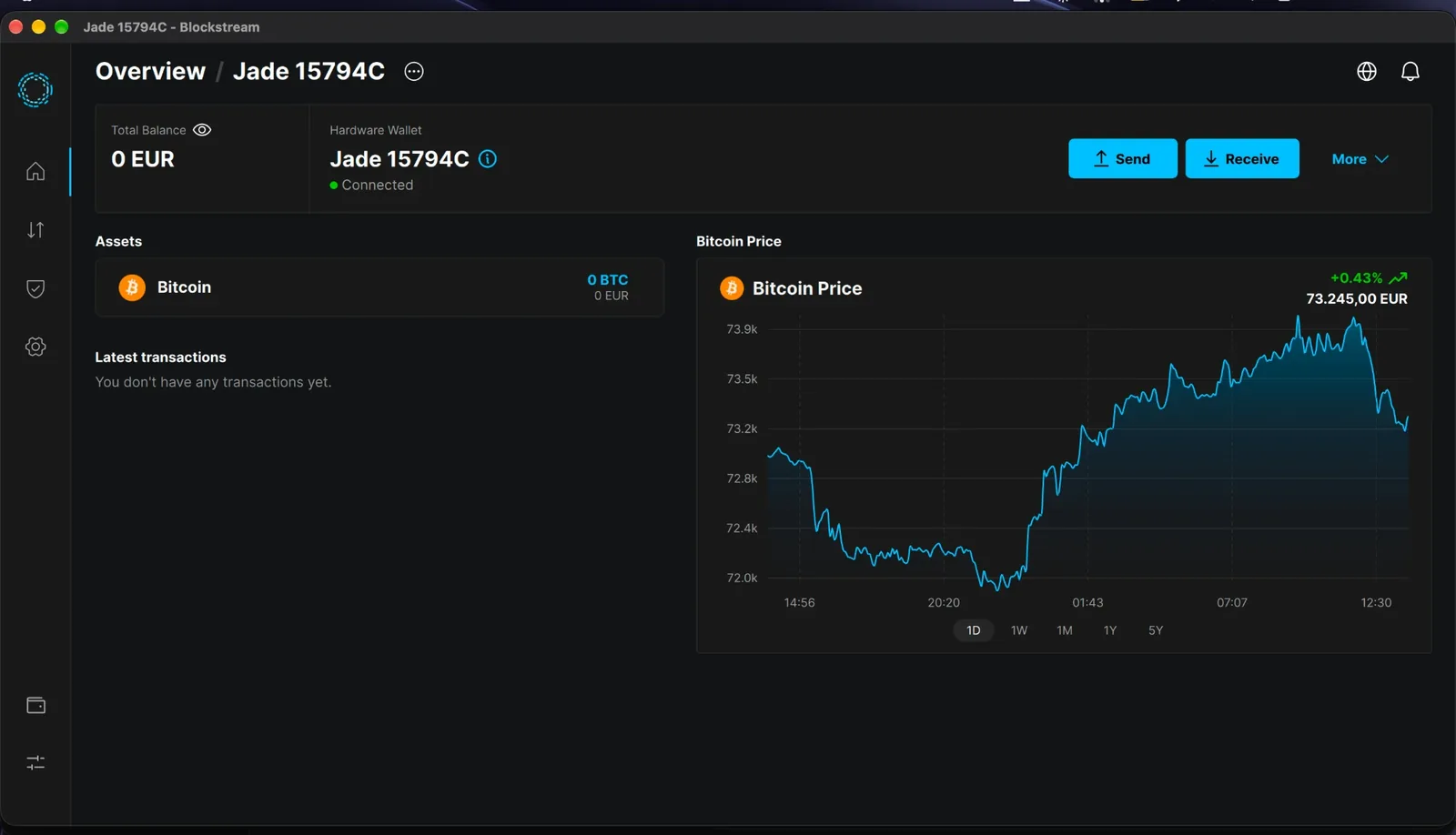This screenshot has height=835, width=1456.
Task: Open the Settings gear sidebar icon
Action: (35, 347)
